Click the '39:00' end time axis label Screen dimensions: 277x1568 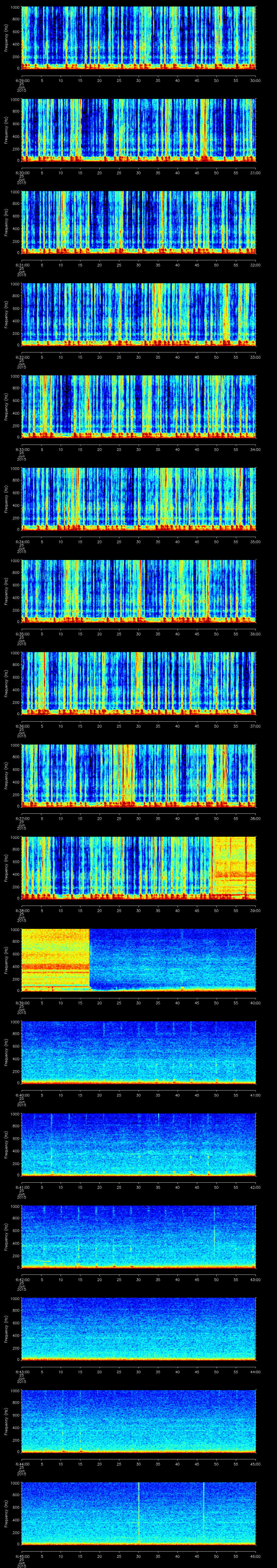tap(256, 910)
